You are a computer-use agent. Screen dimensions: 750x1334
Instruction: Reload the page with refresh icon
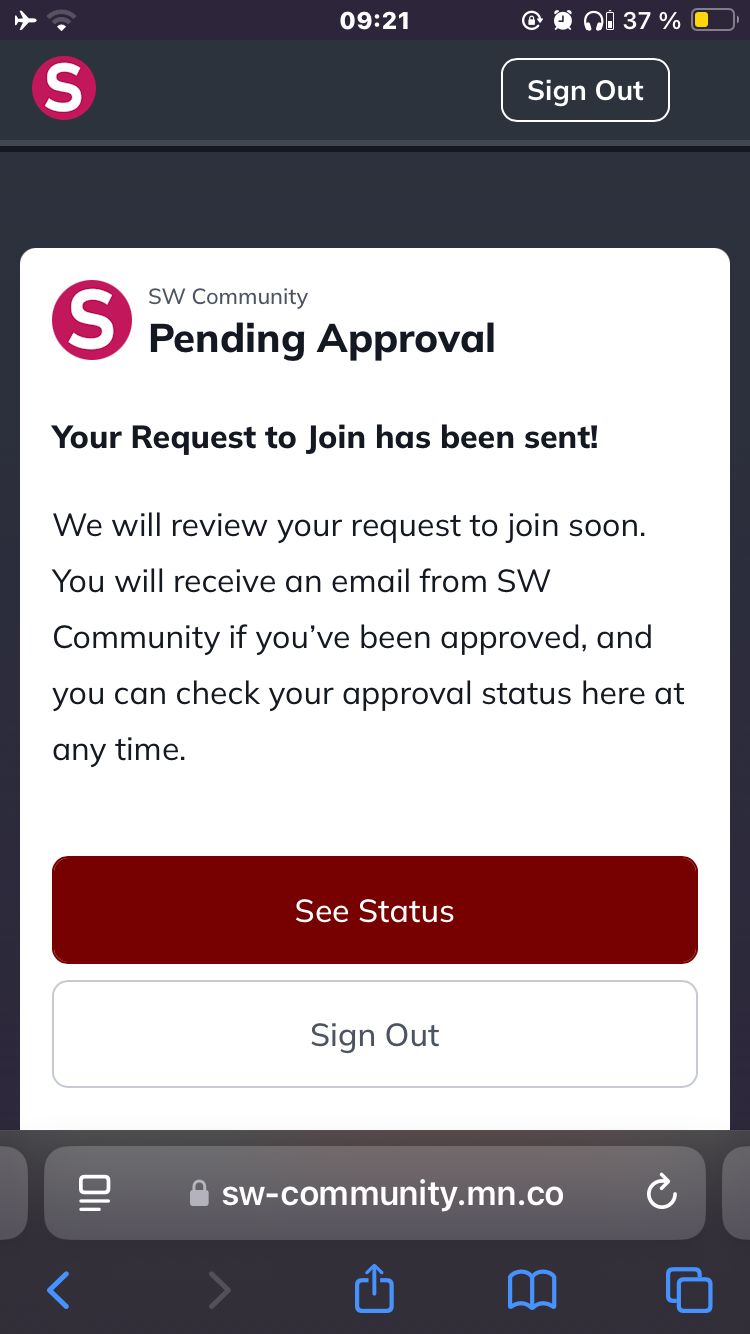coord(661,1192)
